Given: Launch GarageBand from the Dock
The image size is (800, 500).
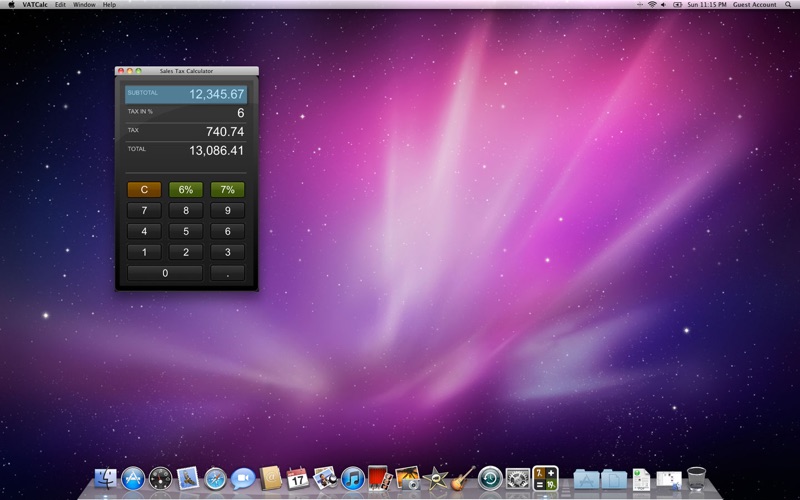Looking at the screenshot, I should (x=463, y=479).
